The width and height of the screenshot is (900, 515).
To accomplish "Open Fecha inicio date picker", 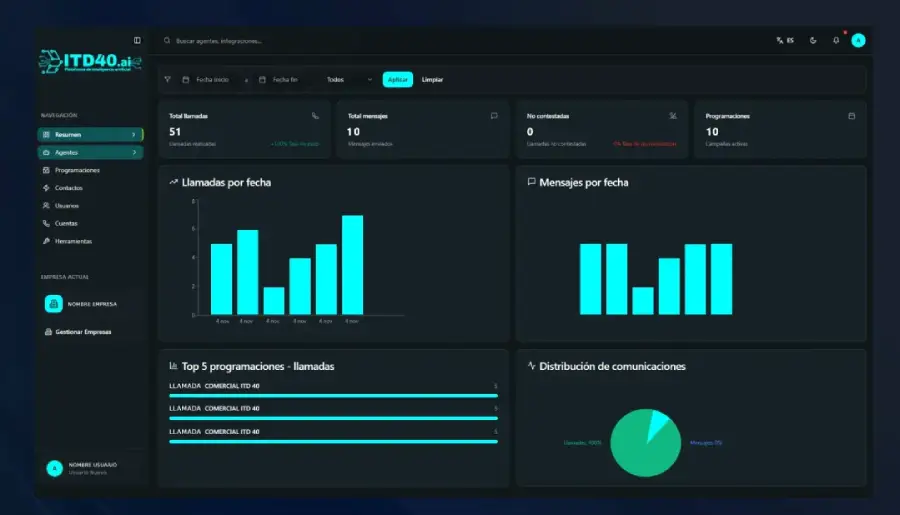I will tap(206, 80).
